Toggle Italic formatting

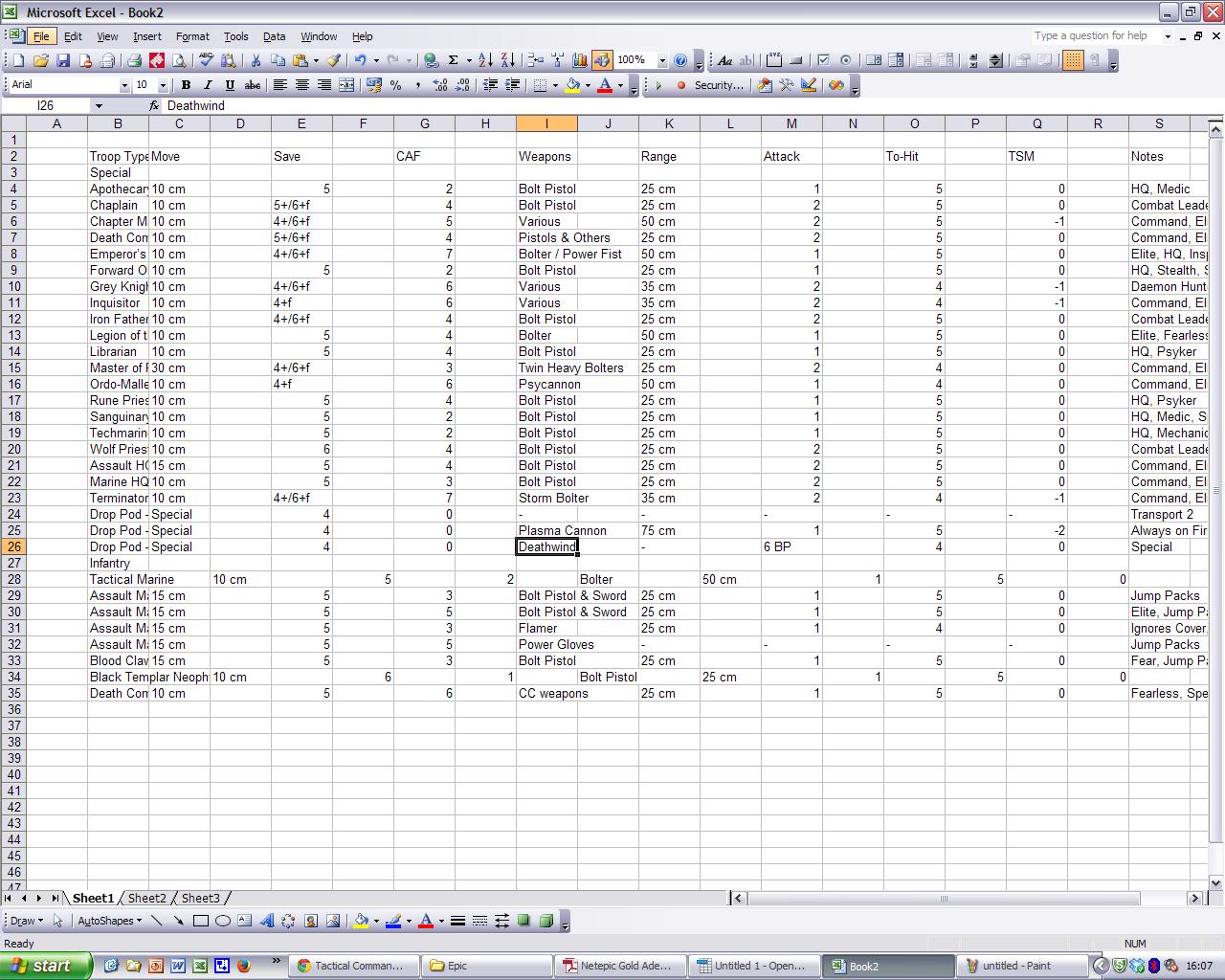tap(208, 85)
